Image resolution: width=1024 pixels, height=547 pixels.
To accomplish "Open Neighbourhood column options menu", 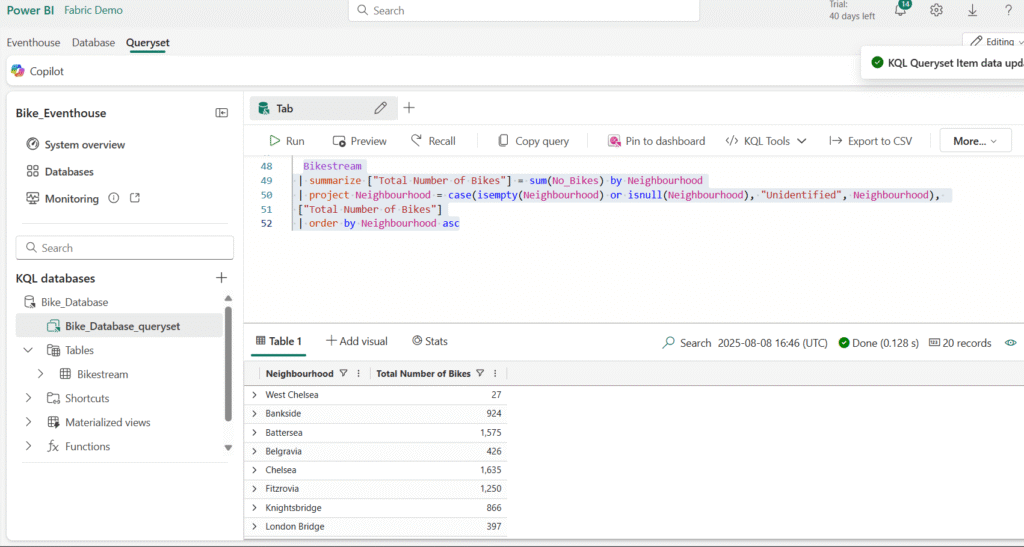I will [x=359, y=373].
